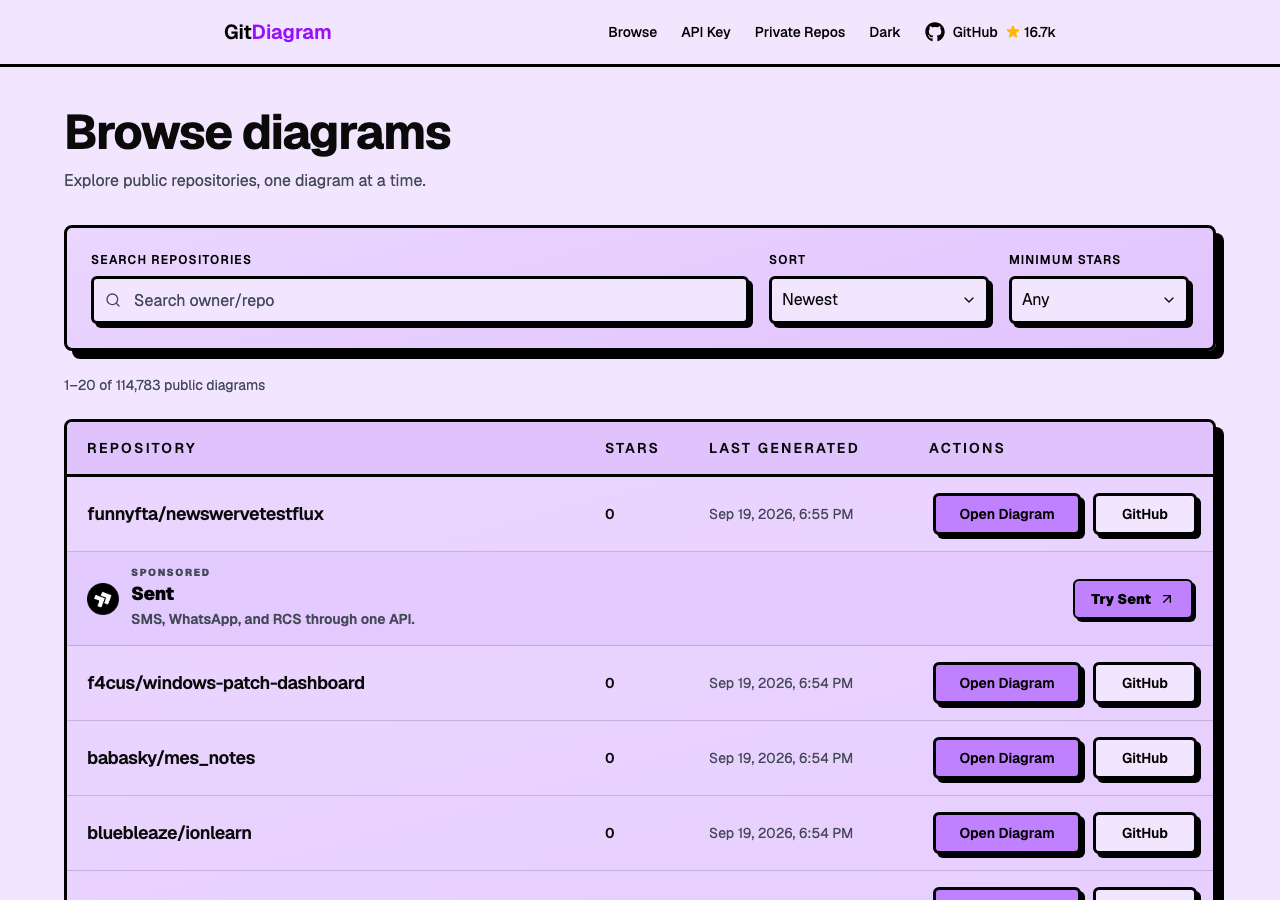Click the yellow star icon beside 16.7k

[x=1013, y=32]
